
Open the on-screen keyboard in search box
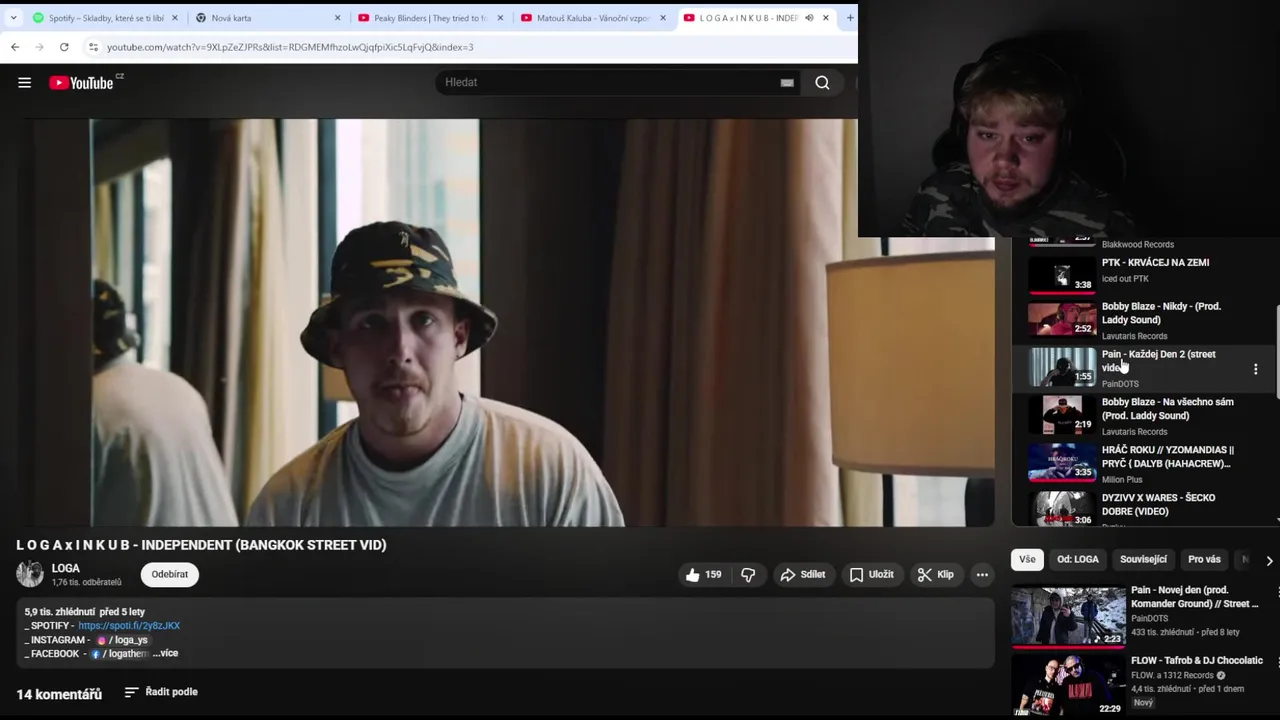[787, 83]
